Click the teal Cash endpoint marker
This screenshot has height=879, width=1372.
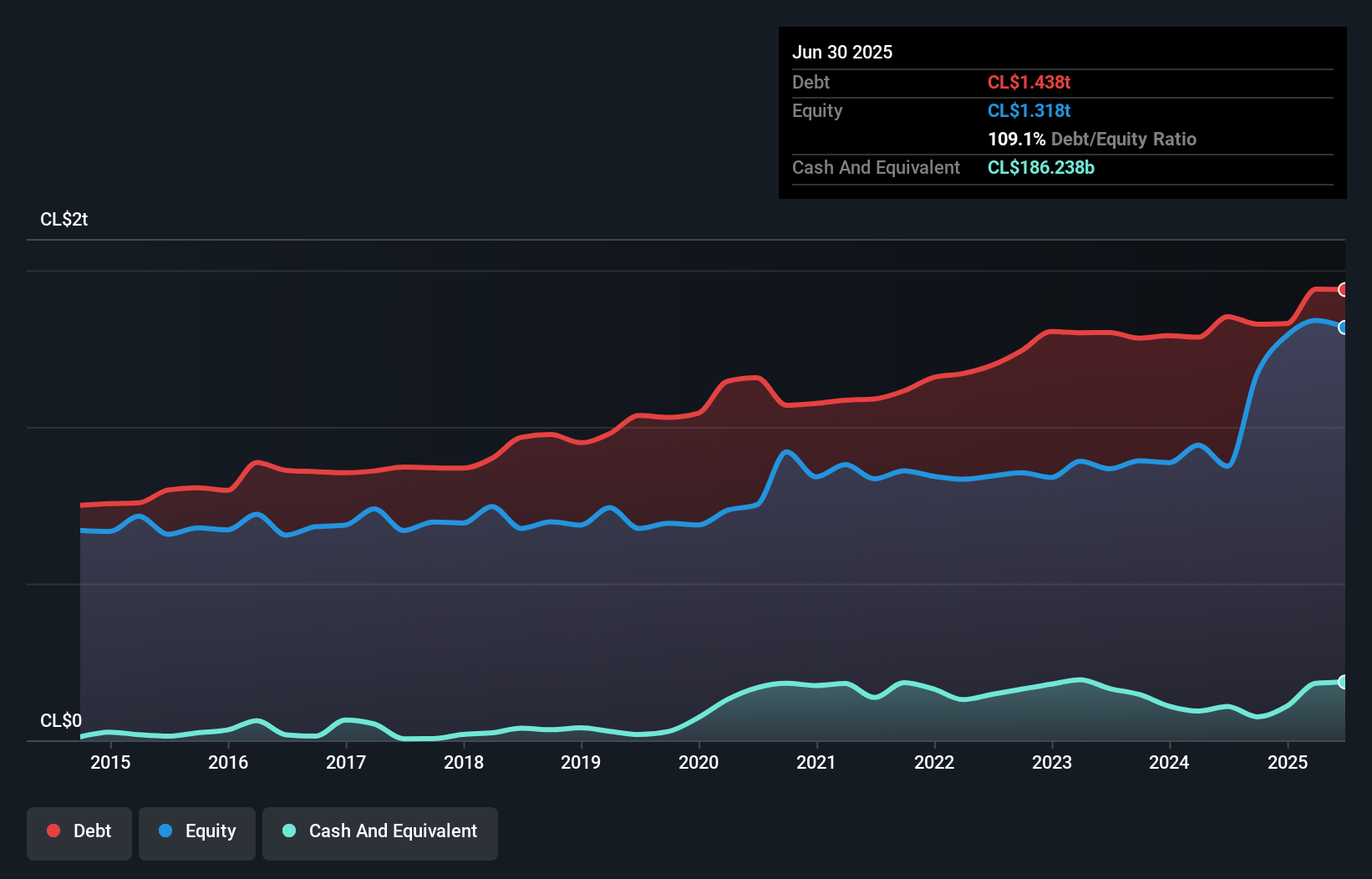(x=1344, y=683)
